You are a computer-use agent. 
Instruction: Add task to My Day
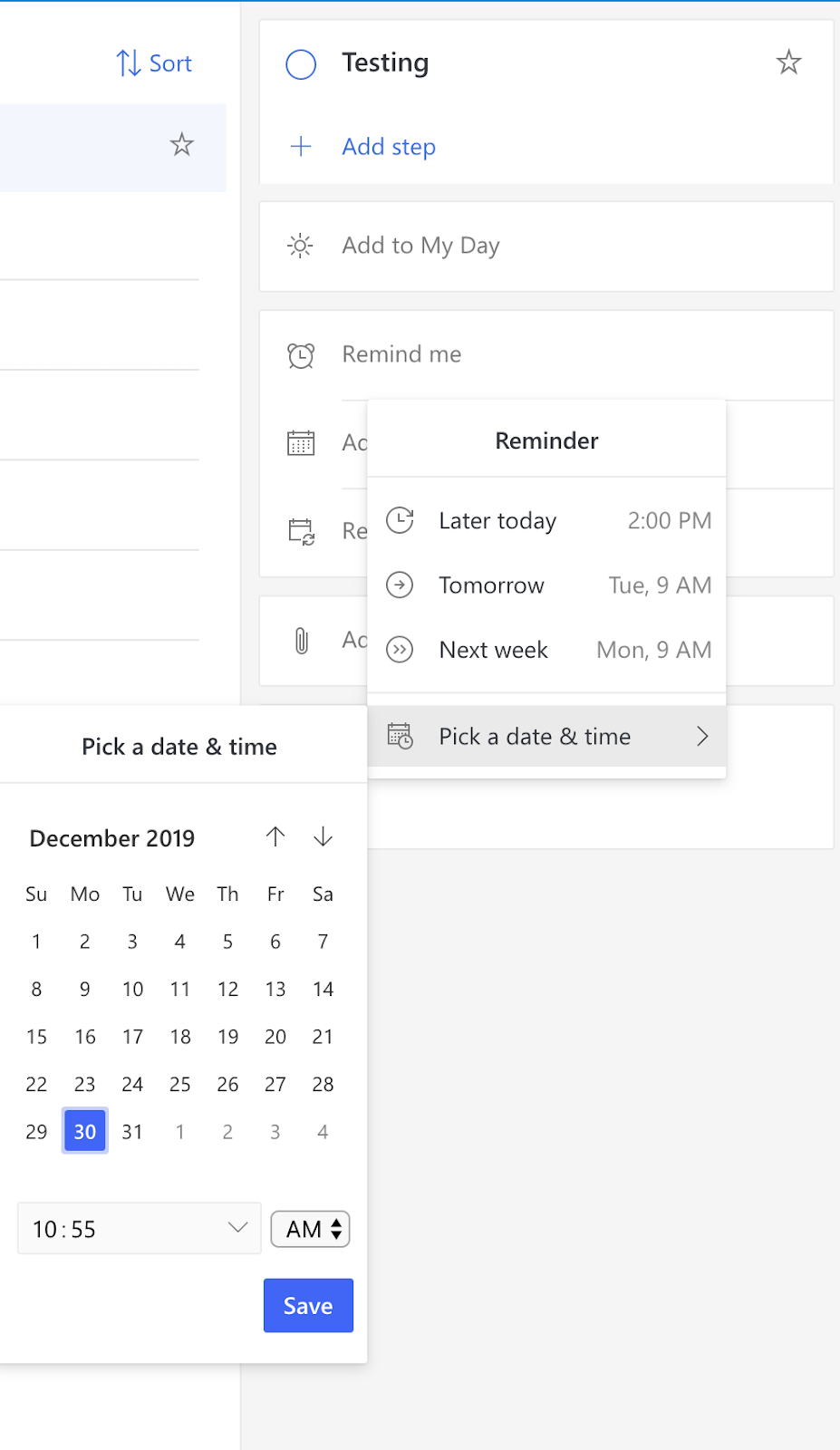[546, 246]
